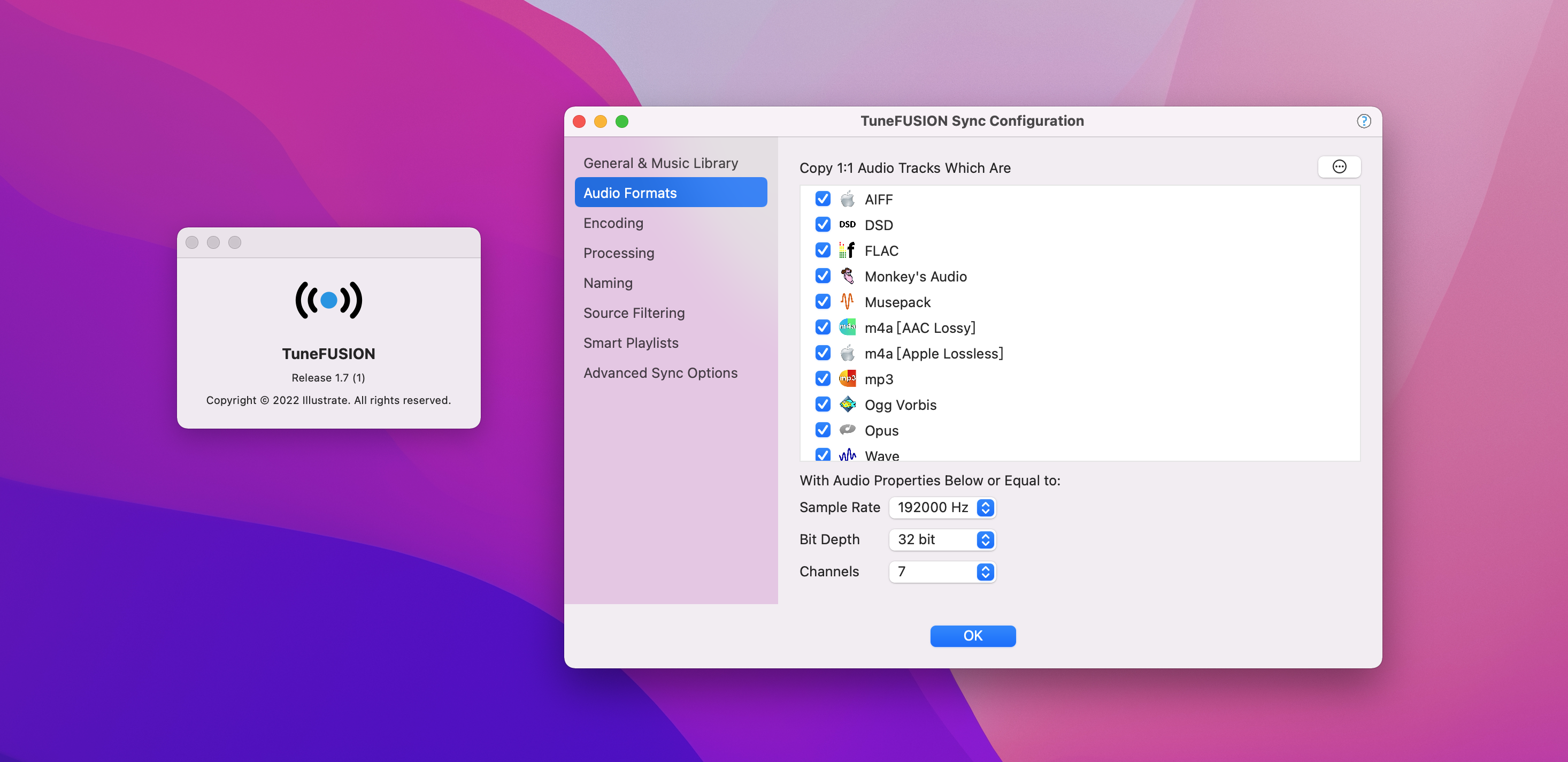Click the help question mark icon
The width and height of the screenshot is (1568, 762).
point(1364,121)
